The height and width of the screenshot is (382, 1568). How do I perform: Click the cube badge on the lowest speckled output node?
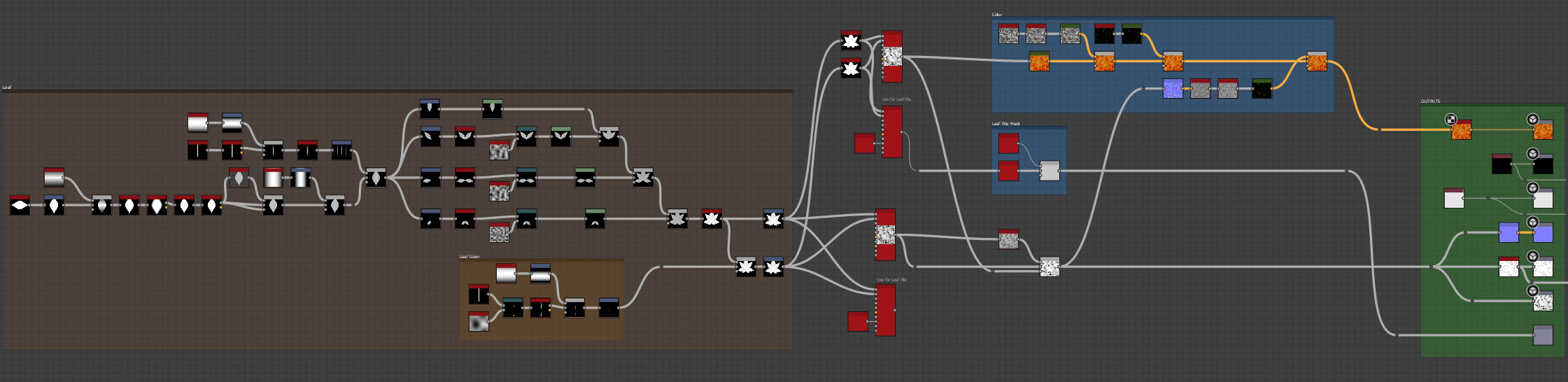1532,290
